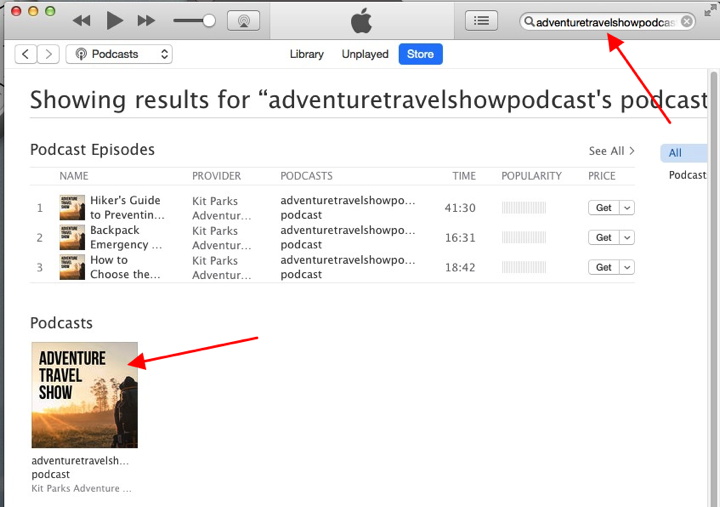Click the Backpack Emergency episode artwork
The image size is (720, 507).
(x=72, y=237)
